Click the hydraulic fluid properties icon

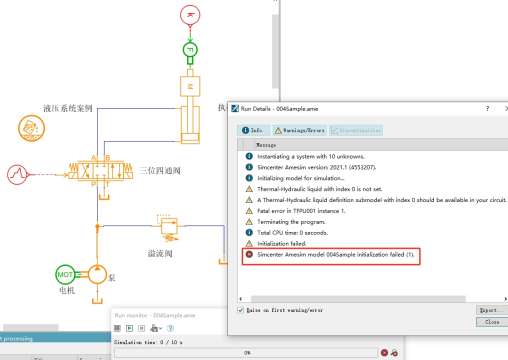pyautogui.click(x=31, y=128)
